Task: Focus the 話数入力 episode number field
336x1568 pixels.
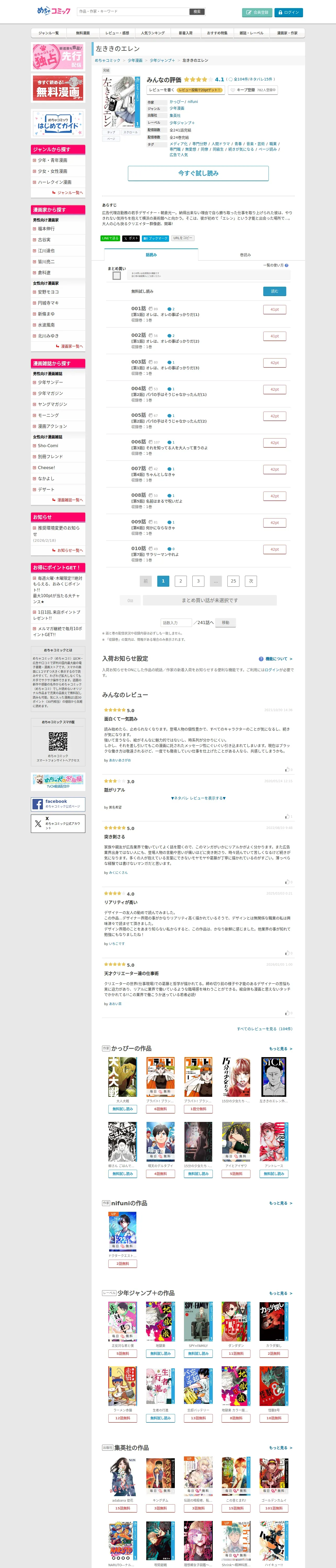Action: click(176, 623)
